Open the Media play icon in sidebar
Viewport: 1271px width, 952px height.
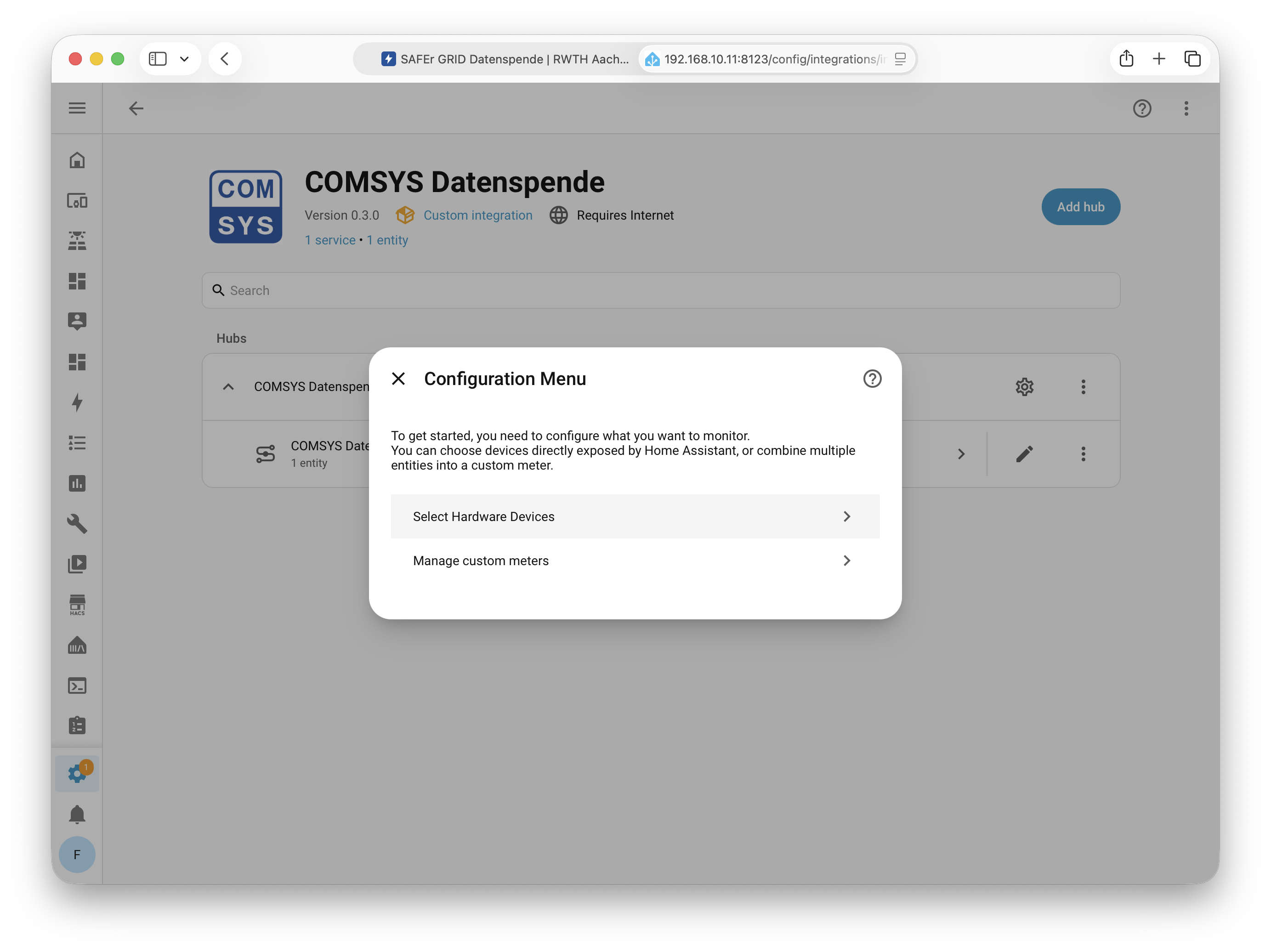point(77,564)
